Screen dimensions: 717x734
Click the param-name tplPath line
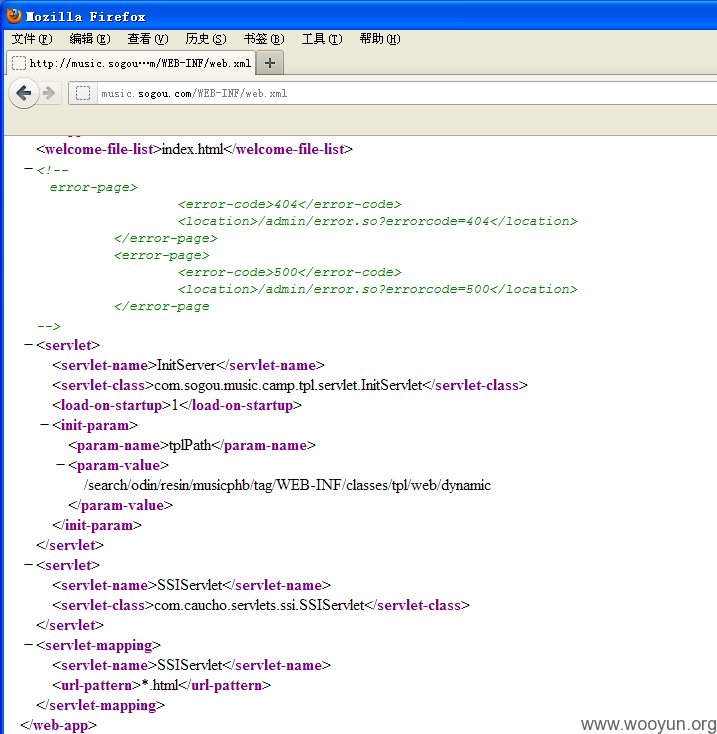tap(192, 445)
